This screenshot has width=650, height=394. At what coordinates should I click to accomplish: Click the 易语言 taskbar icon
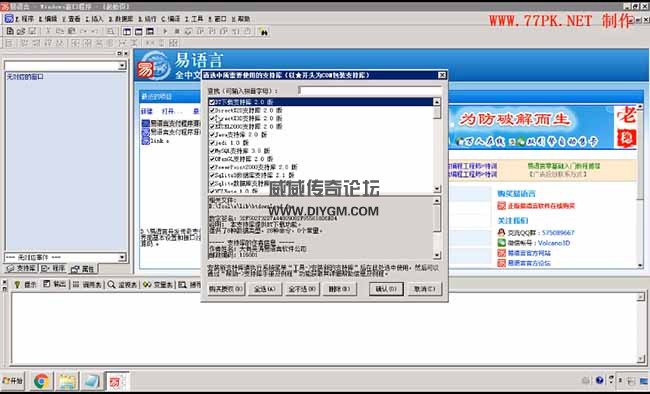[x=116, y=381]
